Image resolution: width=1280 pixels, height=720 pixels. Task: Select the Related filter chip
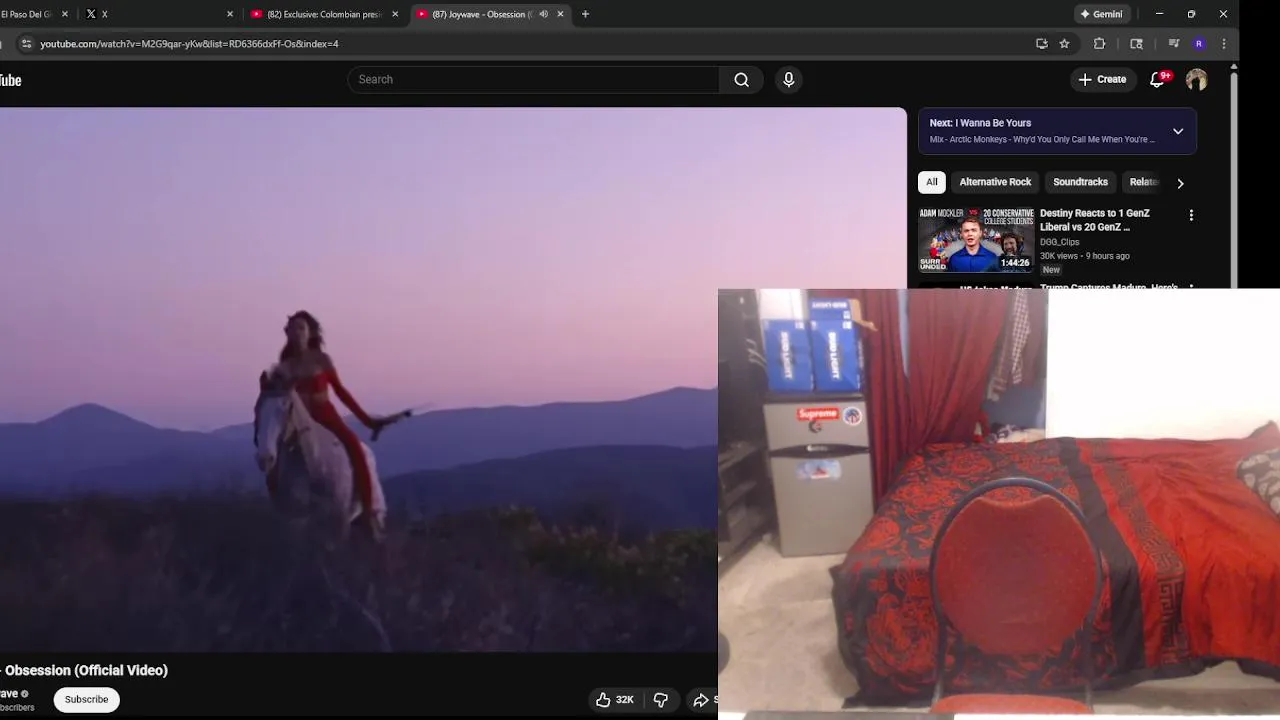click(1143, 182)
